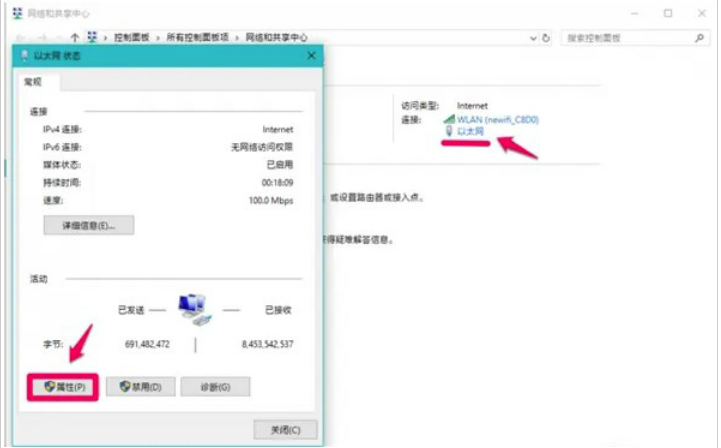Open the address bar history dropdown arrow
Screen dimensions: 721x448
point(533,38)
